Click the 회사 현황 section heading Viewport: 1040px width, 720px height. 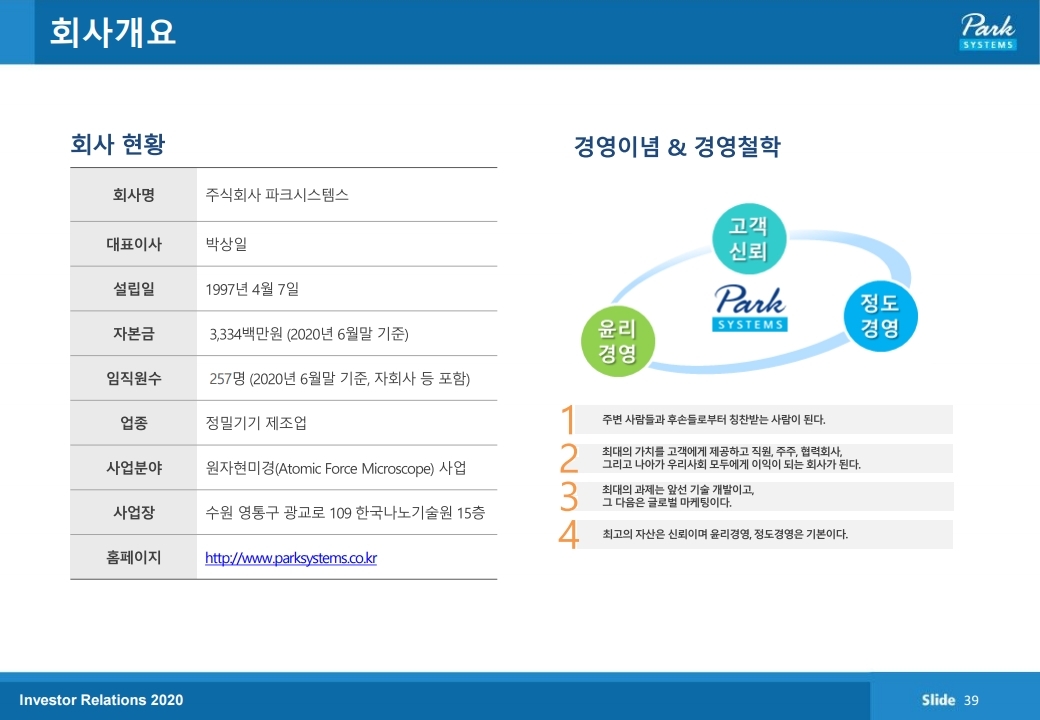(x=117, y=144)
